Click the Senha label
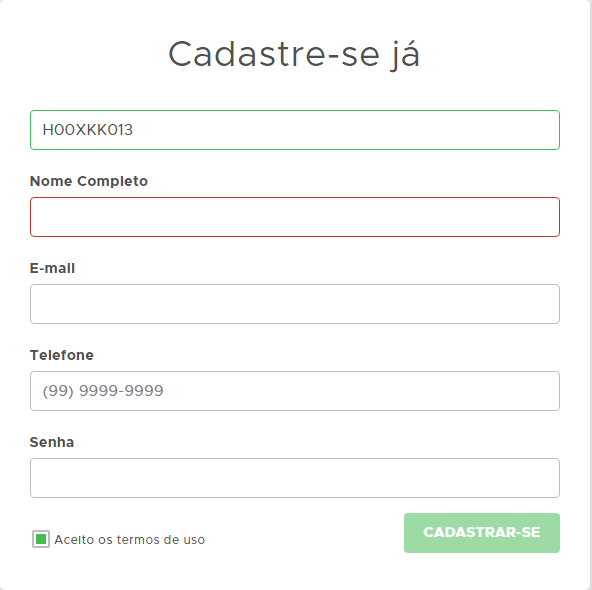 pyautogui.click(x=52, y=442)
